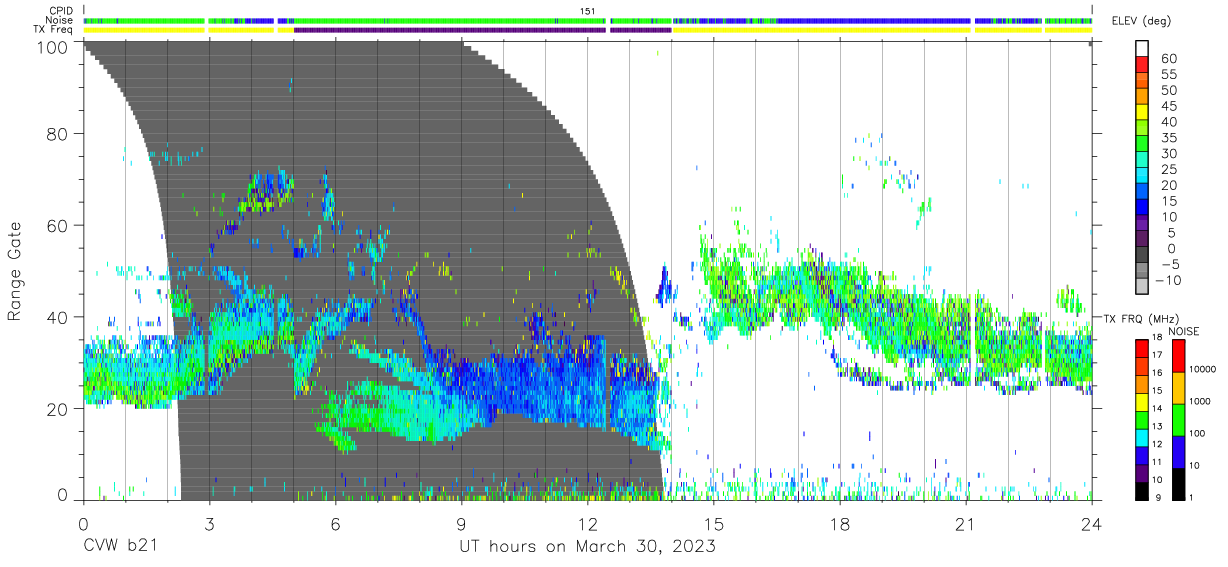Click the NOISE scale value '100'
The image size is (1228, 567).
click(x=1196, y=434)
